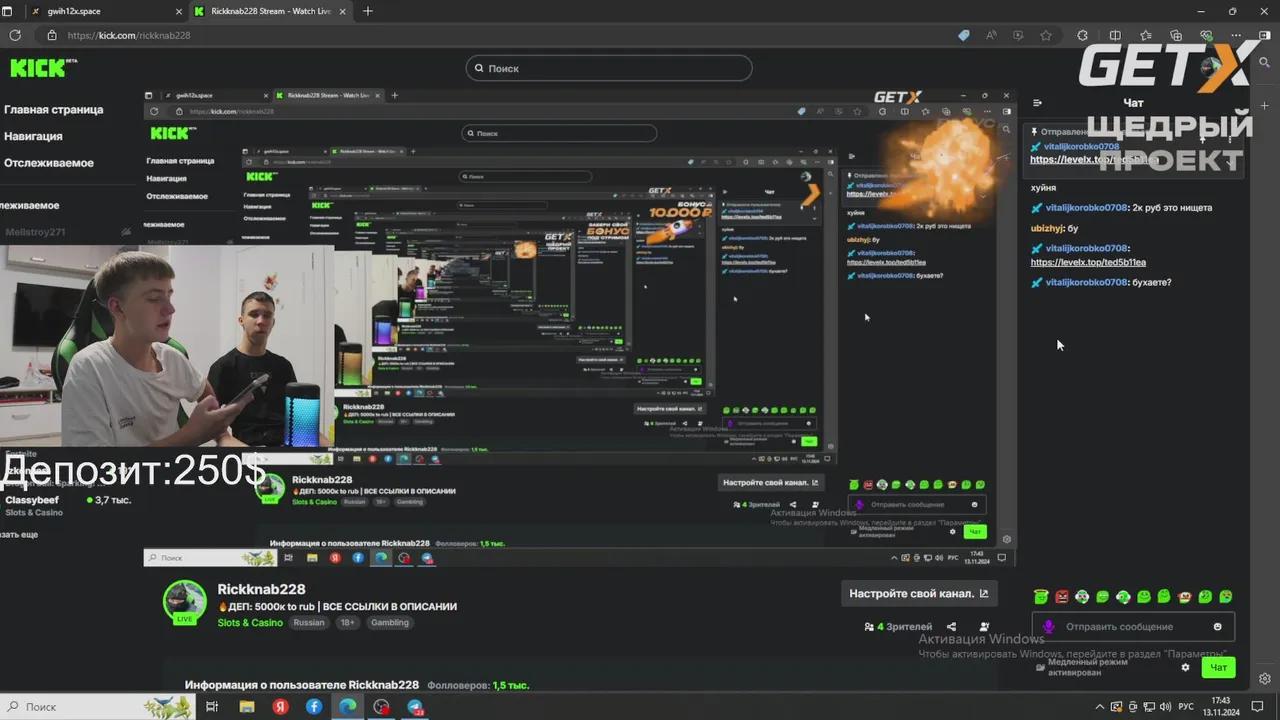Click the Настройте свой канал button
This screenshot has height=720, width=1280.
[918, 594]
